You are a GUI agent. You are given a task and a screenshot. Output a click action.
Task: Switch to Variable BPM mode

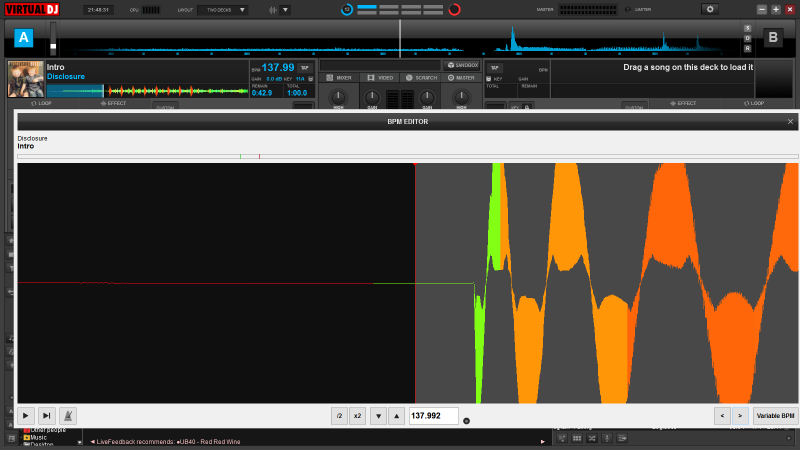[x=776, y=416]
